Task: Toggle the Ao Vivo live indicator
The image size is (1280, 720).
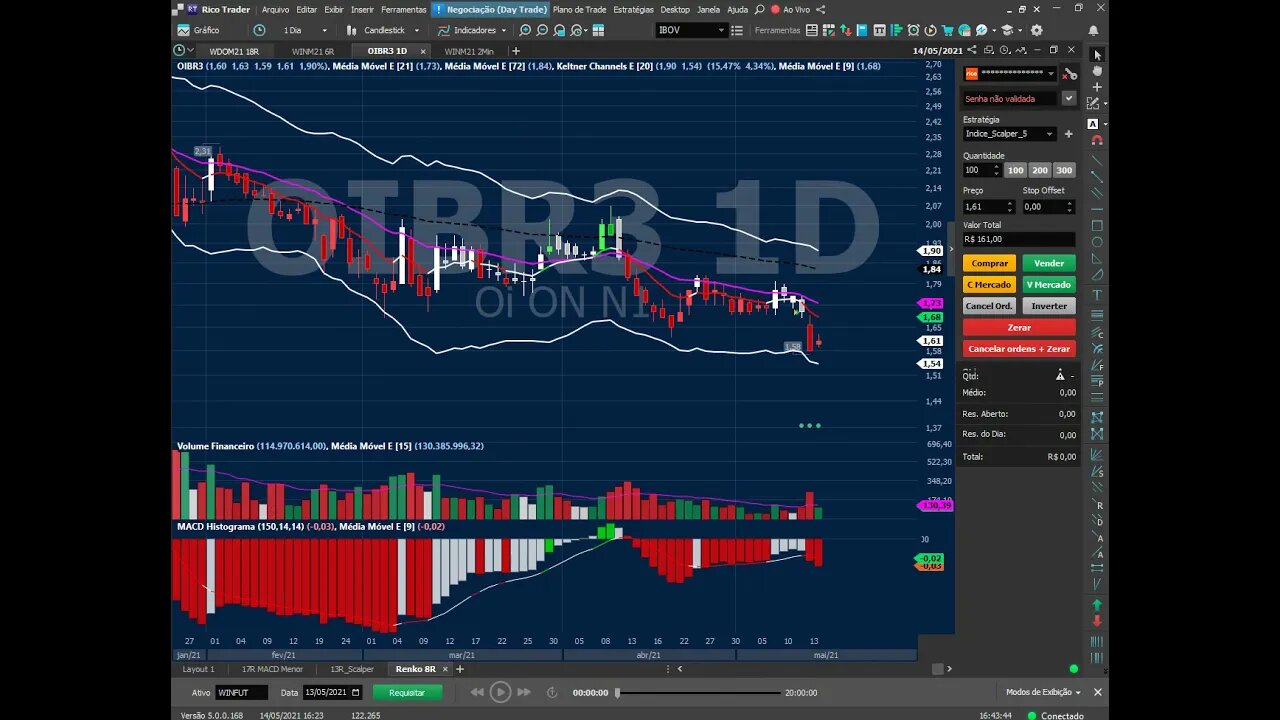Action: (790, 9)
